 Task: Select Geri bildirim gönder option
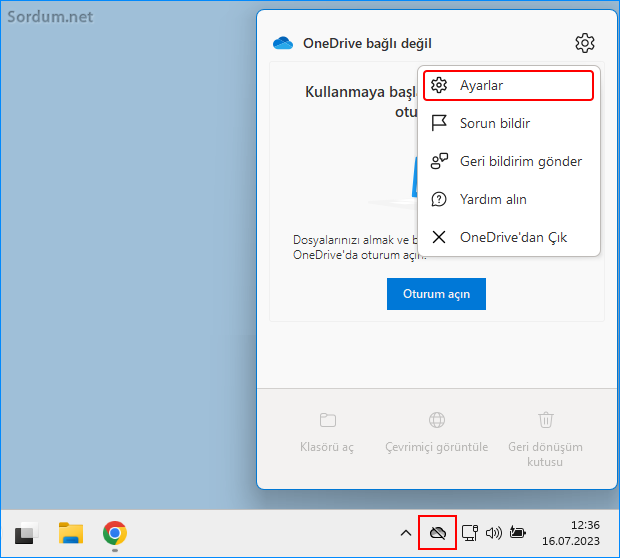[x=508, y=161]
